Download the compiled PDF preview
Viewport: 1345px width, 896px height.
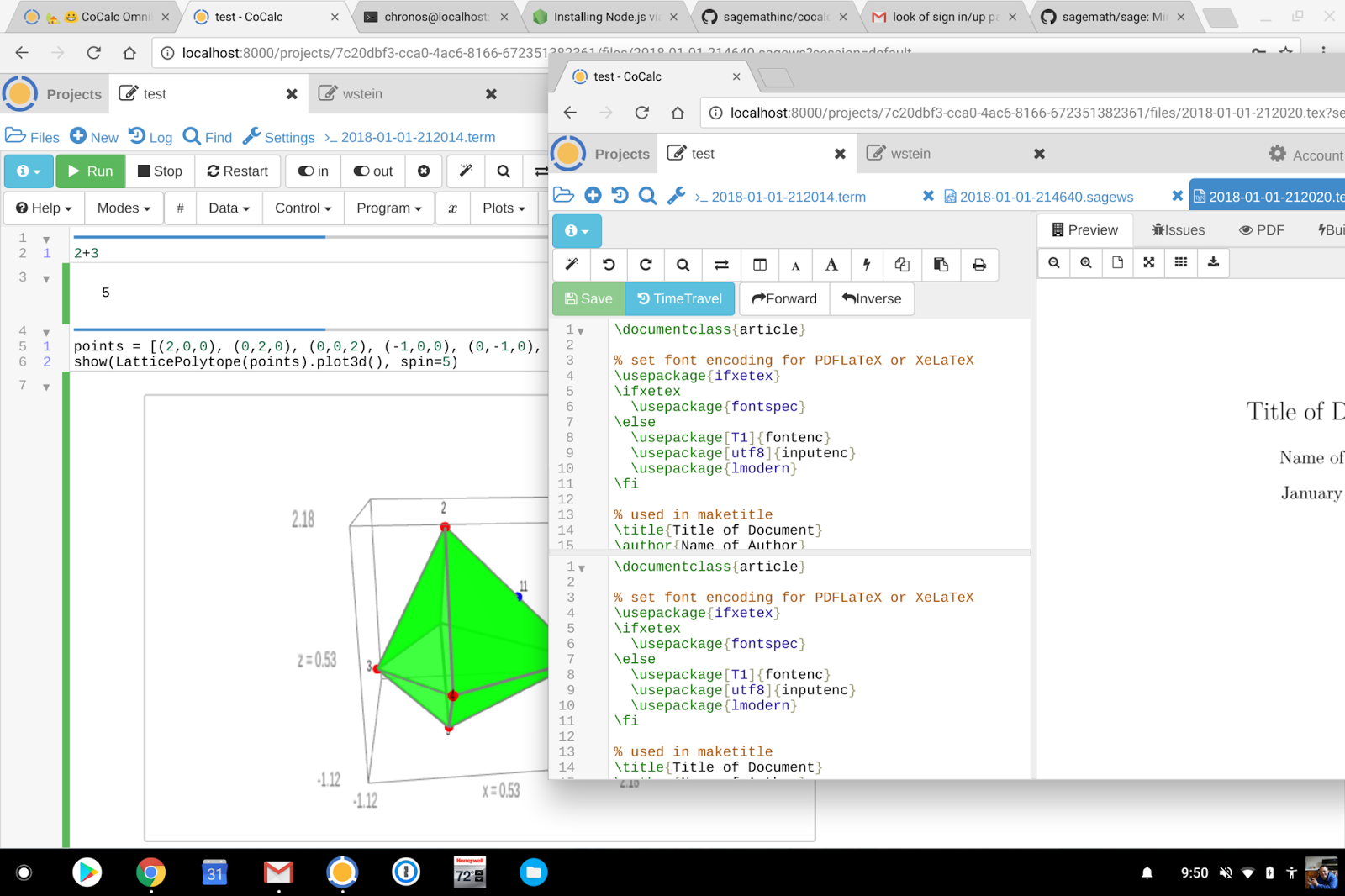pyautogui.click(x=1212, y=262)
